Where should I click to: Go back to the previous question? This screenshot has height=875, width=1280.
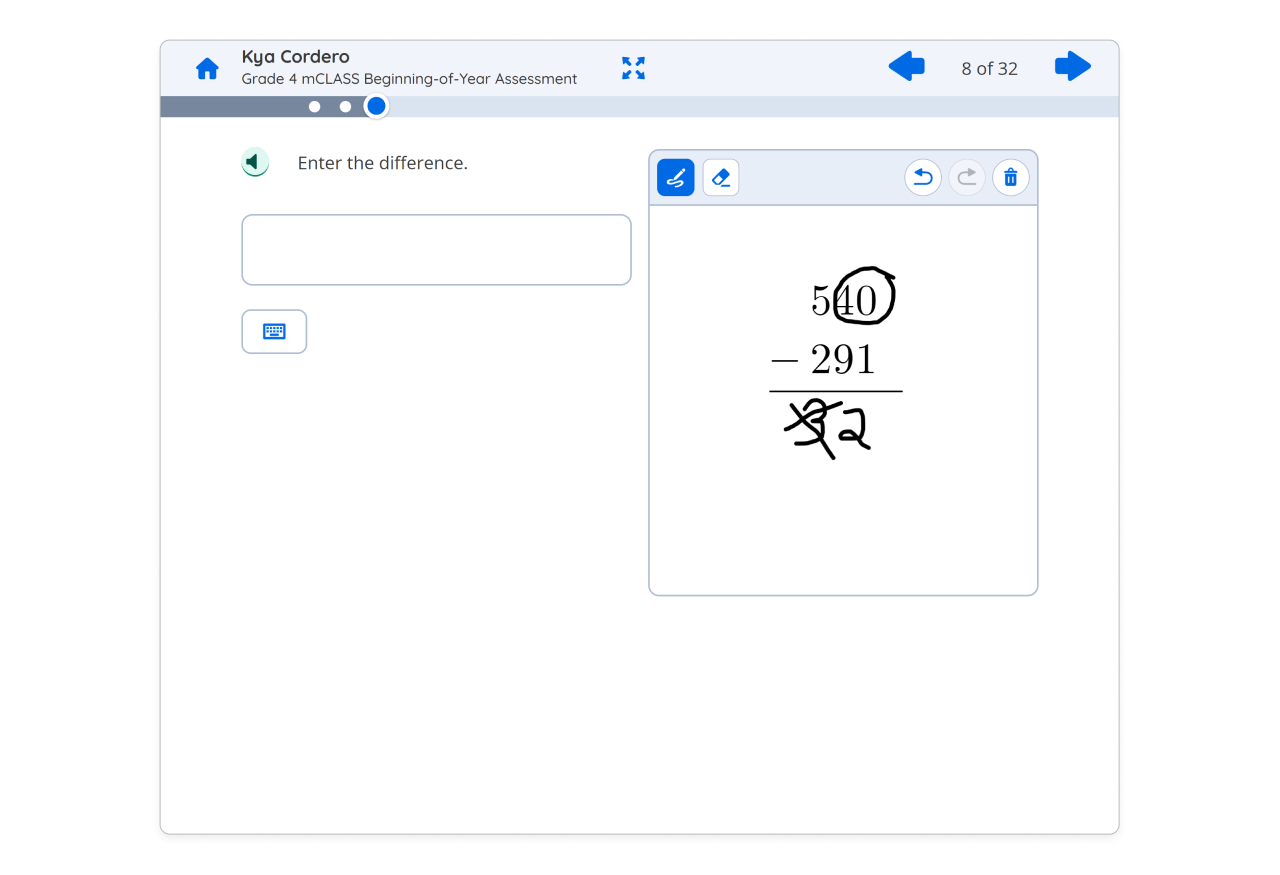[x=906, y=67]
